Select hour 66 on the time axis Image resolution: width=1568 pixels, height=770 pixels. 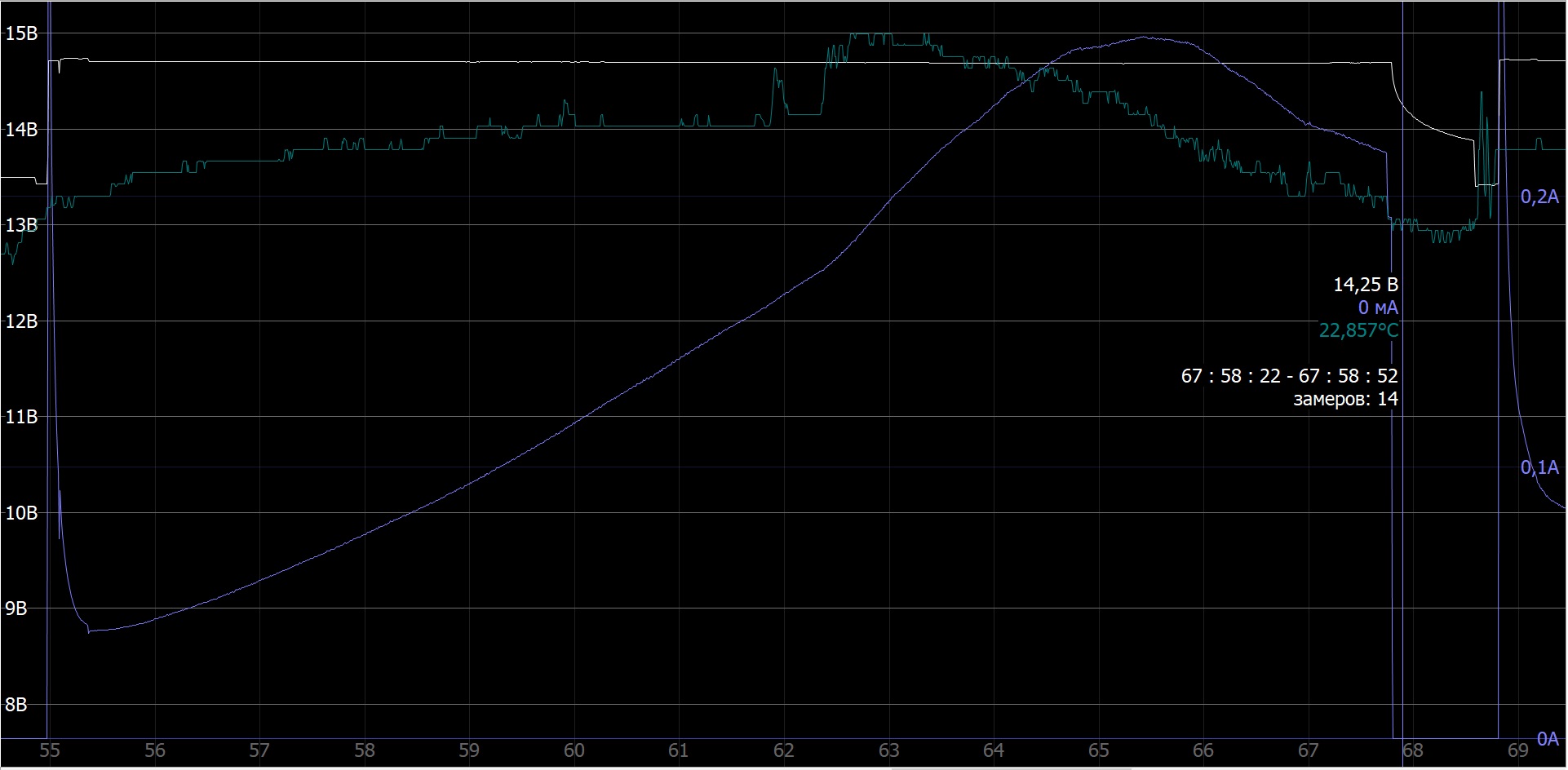point(1203,750)
